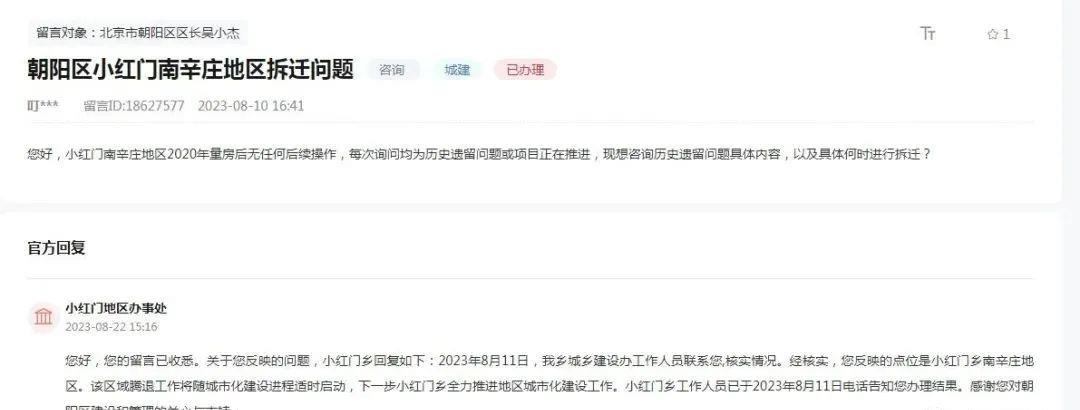Click the post timestamp 2023-08-10 16:41

point(251,106)
